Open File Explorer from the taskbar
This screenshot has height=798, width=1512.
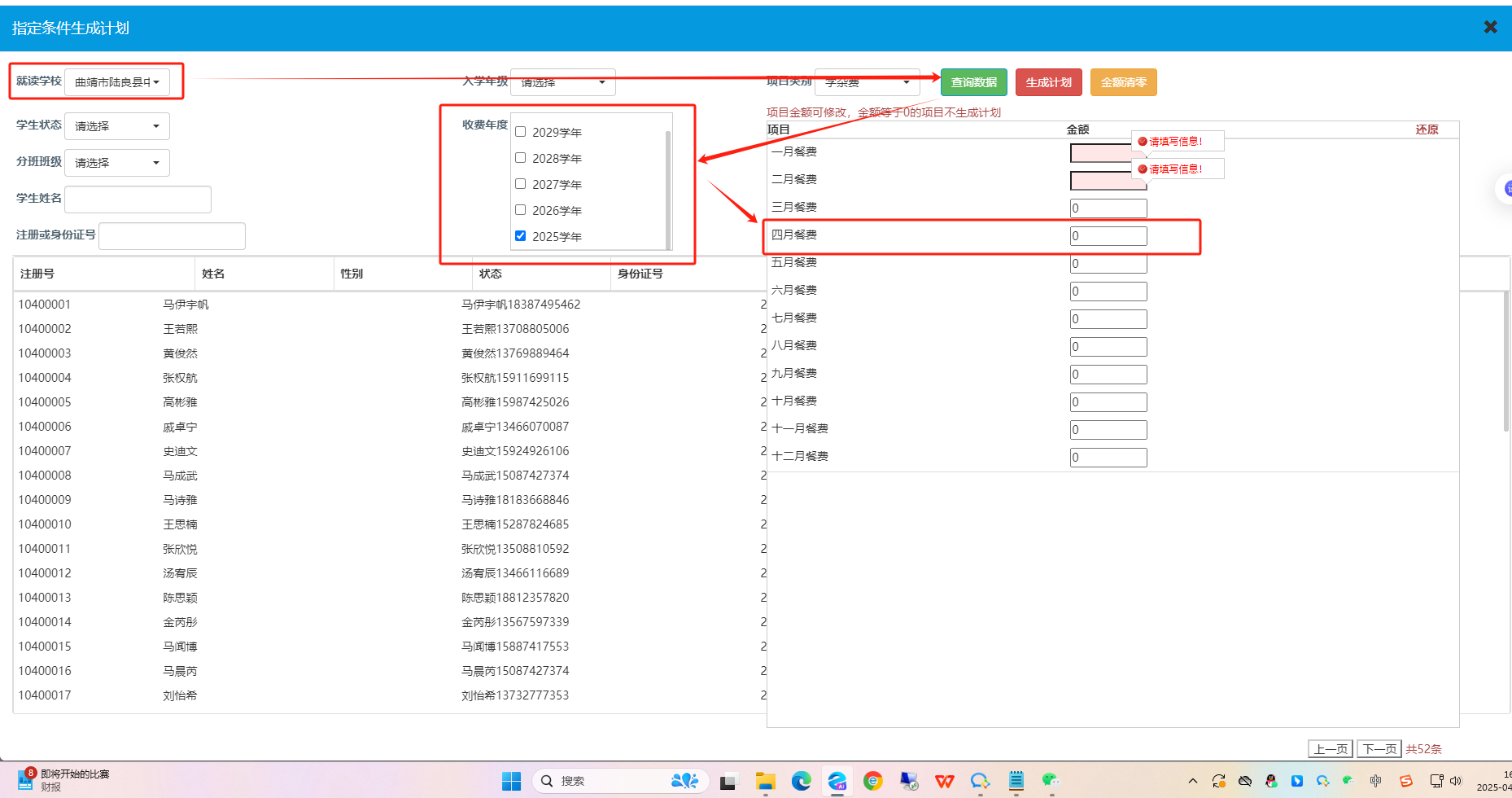point(765,781)
